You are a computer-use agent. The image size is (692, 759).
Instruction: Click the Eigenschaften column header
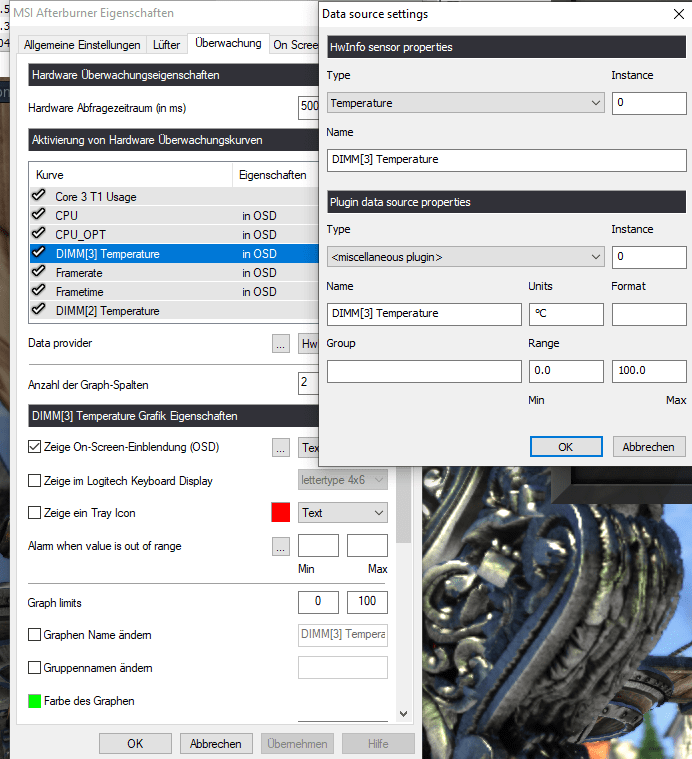pyautogui.click(x=276, y=175)
